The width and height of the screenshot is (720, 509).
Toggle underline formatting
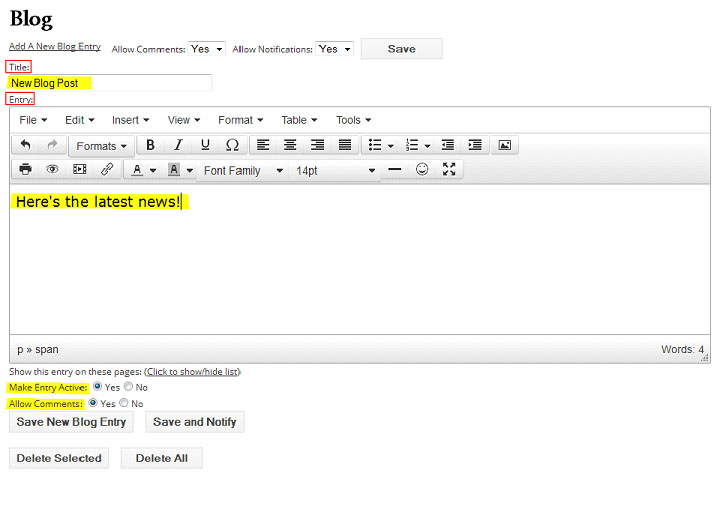205,145
